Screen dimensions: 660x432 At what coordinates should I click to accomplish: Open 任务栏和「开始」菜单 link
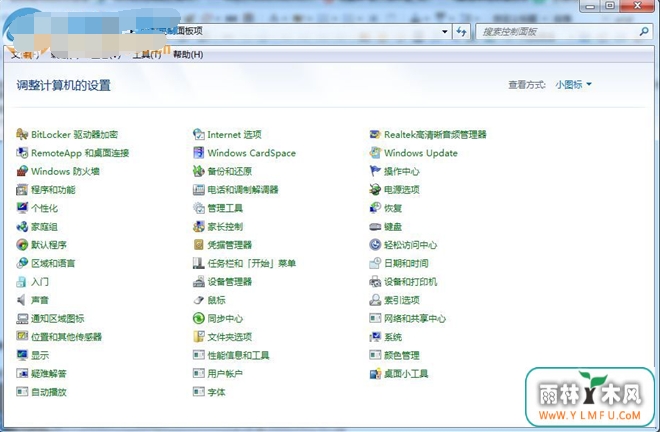click(x=252, y=263)
